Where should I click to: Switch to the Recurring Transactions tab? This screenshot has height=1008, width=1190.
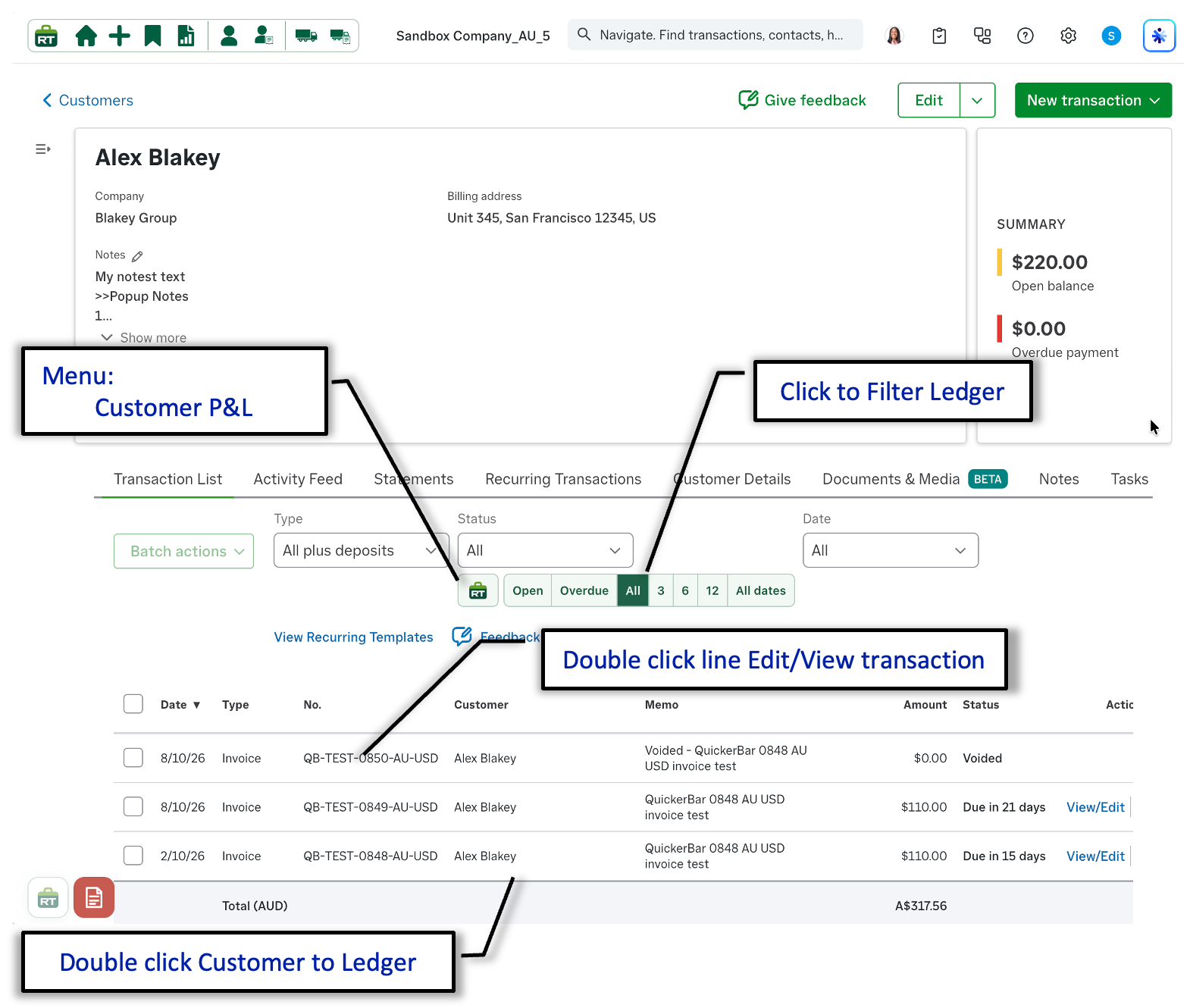tap(563, 479)
